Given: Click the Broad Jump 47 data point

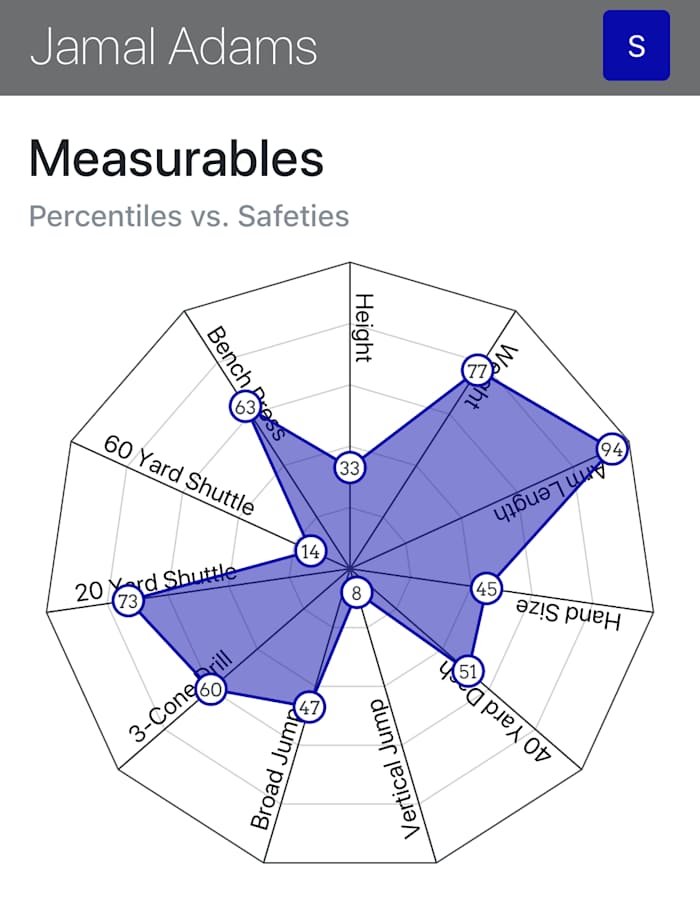Looking at the screenshot, I should tap(311, 707).
